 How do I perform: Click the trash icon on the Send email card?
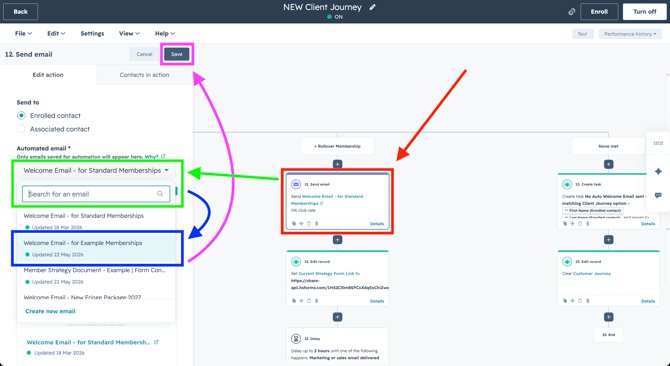(x=317, y=224)
